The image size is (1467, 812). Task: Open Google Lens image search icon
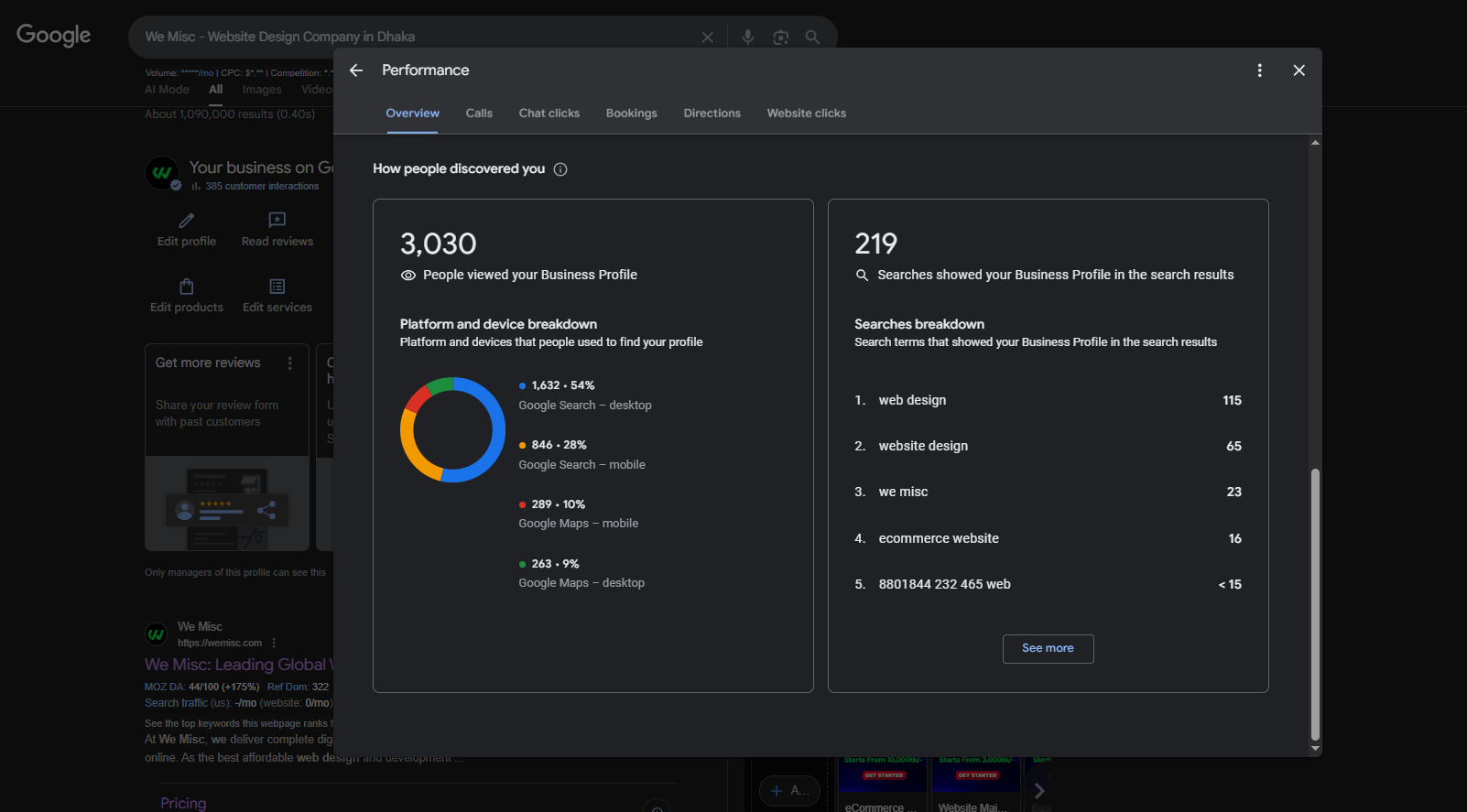pos(780,37)
